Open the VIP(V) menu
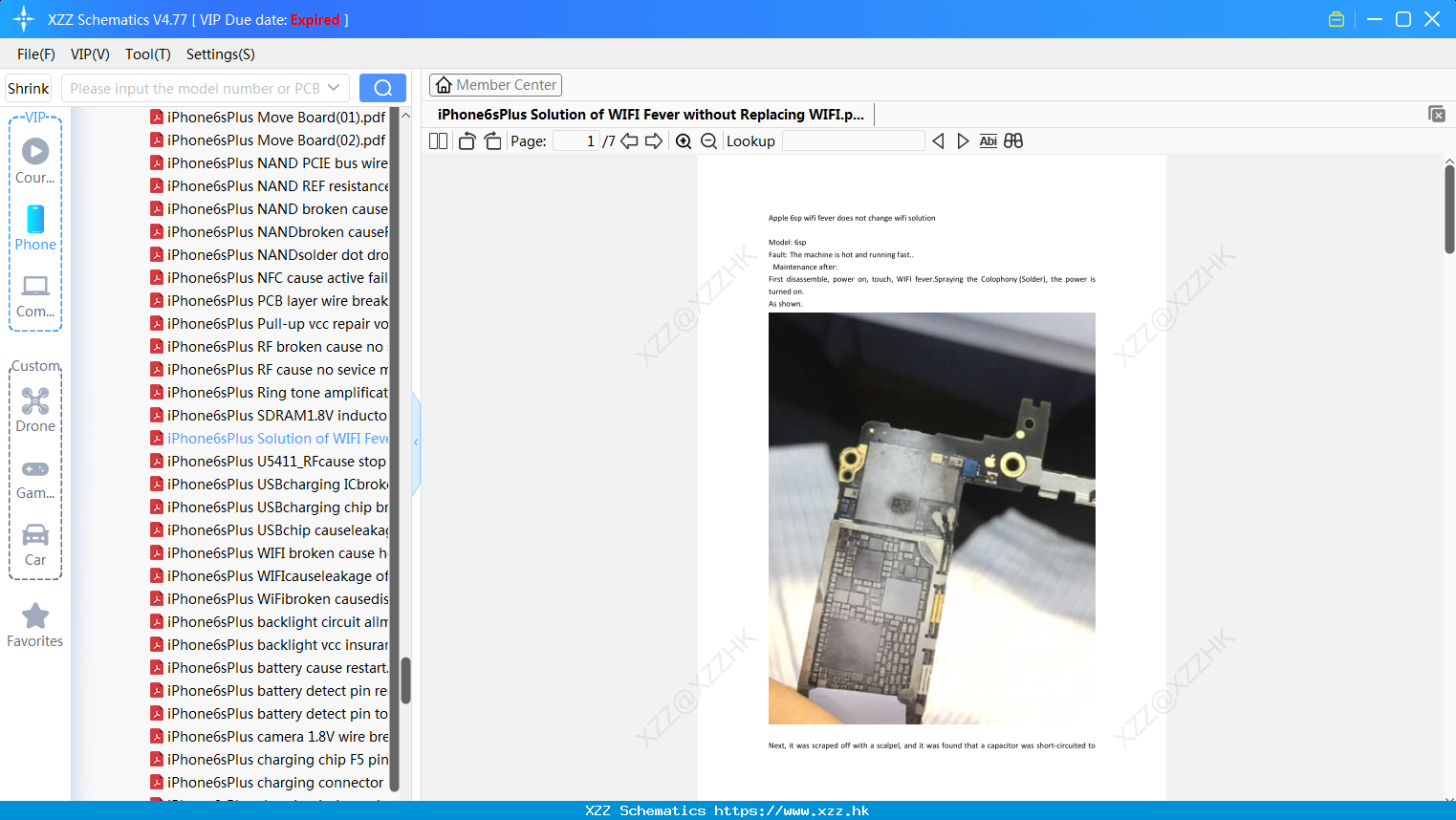 point(90,54)
